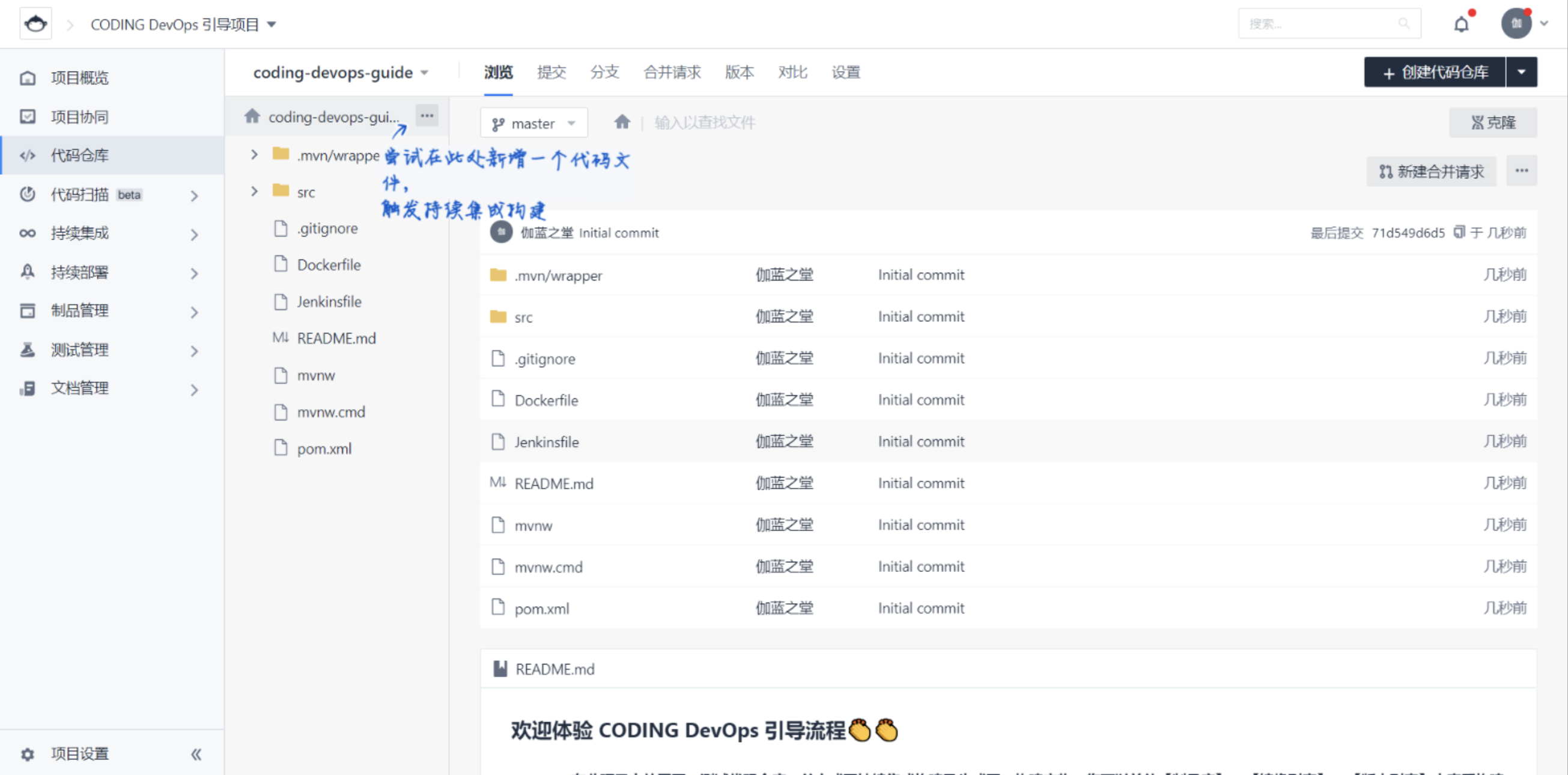This screenshot has height=775, width=1568.
Task: Click the 制品管理 box icon
Action: pos(28,311)
